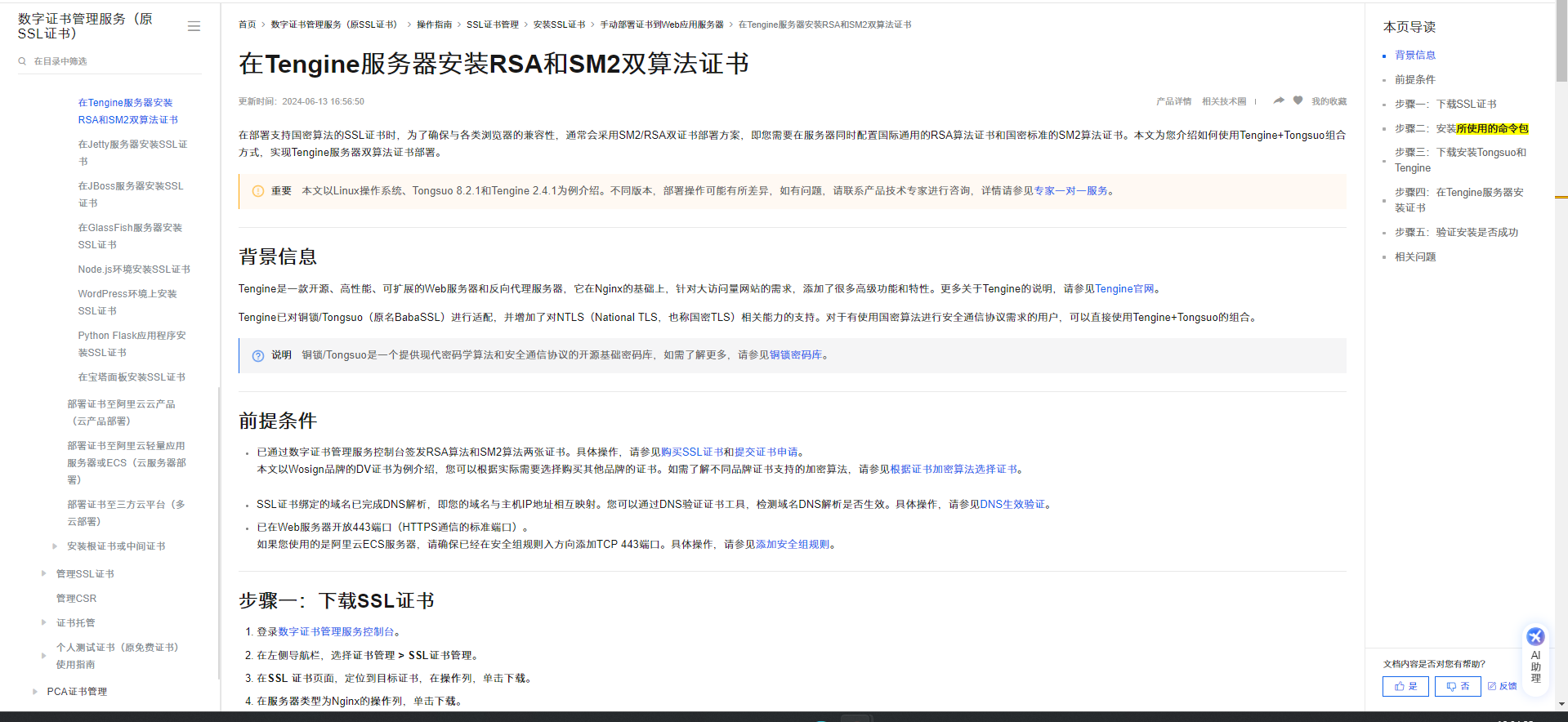Click 手动部署证书到Web应用服务器 breadcrumb link
Screen dimensions: 1568x722
pyautogui.click(x=662, y=25)
